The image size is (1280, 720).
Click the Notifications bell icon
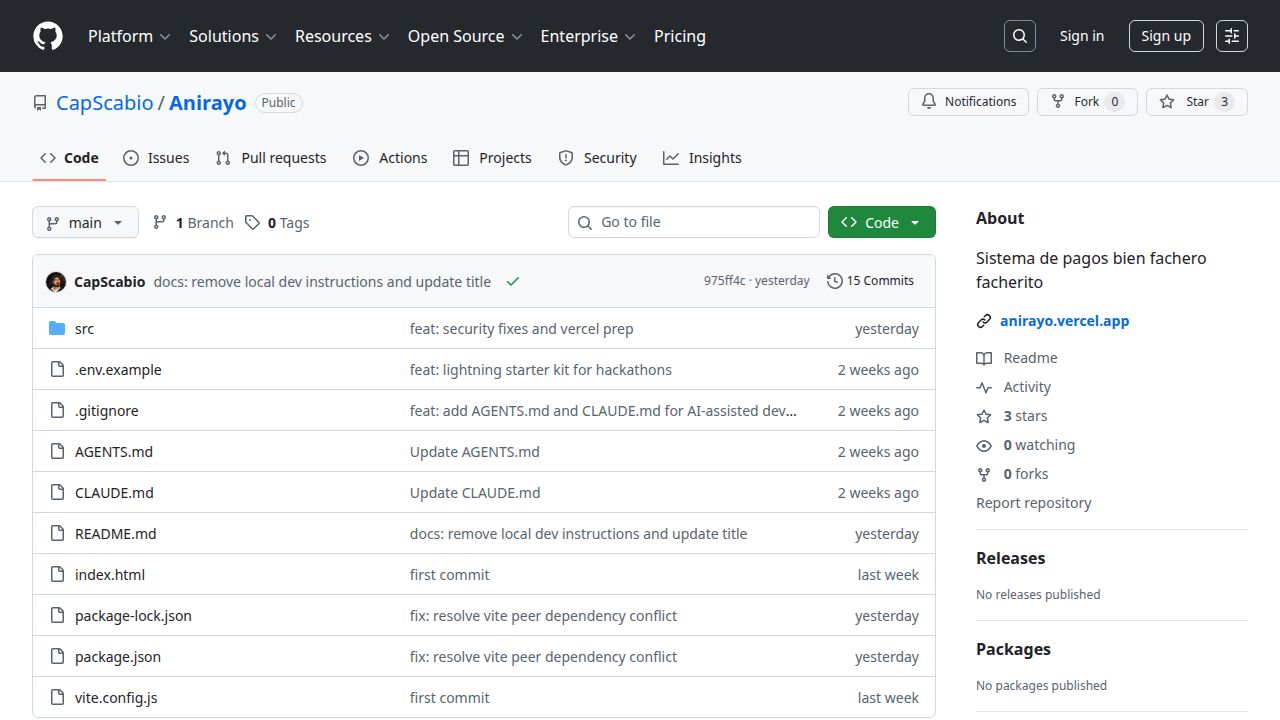928,101
